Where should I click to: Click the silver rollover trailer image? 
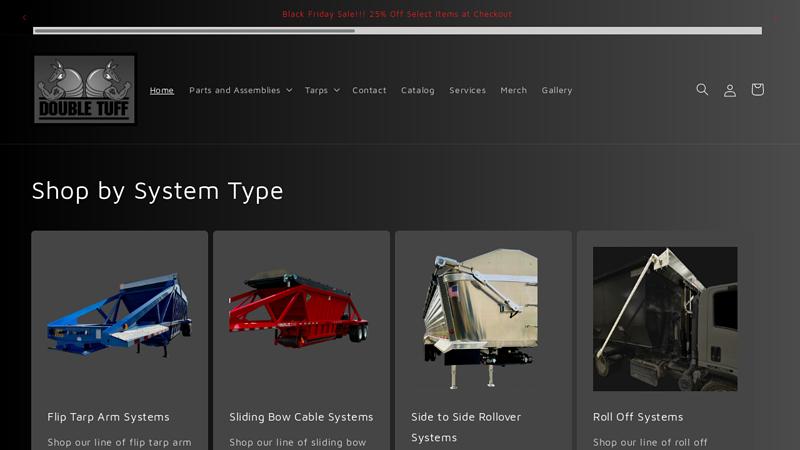[x=480, y=318]
